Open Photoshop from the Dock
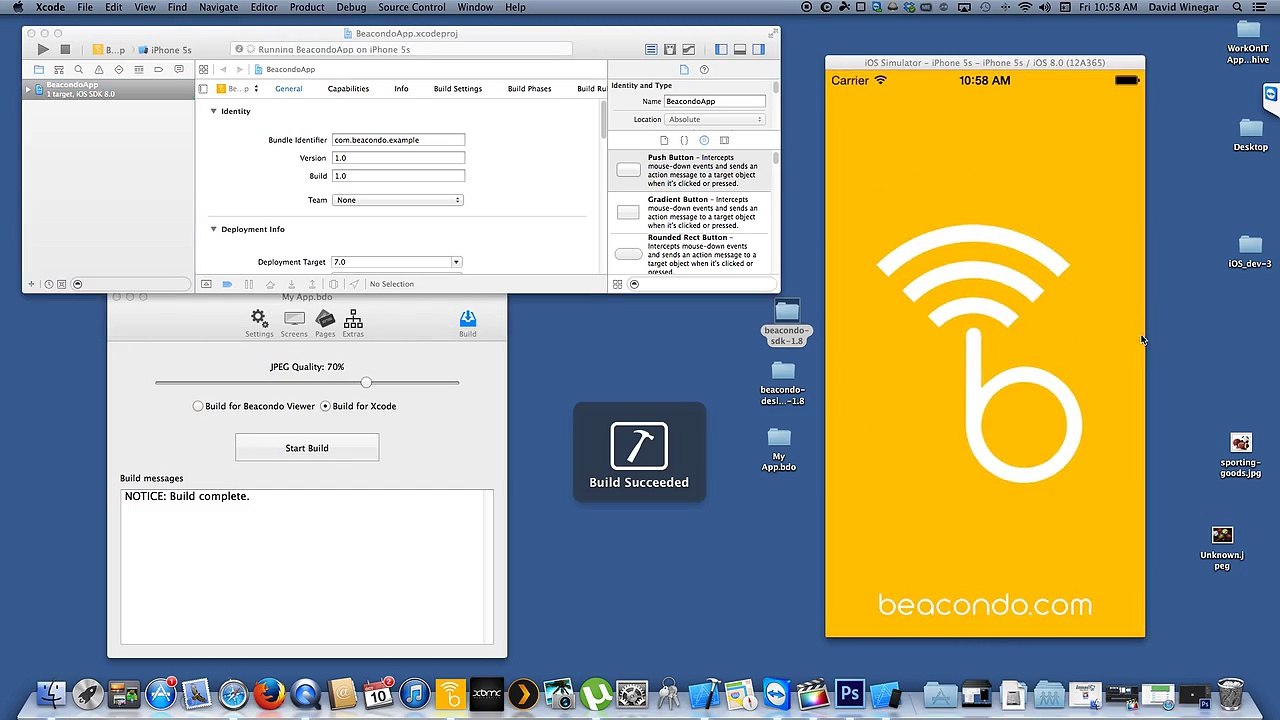The image size is (1280, 720). click(850, 693)
